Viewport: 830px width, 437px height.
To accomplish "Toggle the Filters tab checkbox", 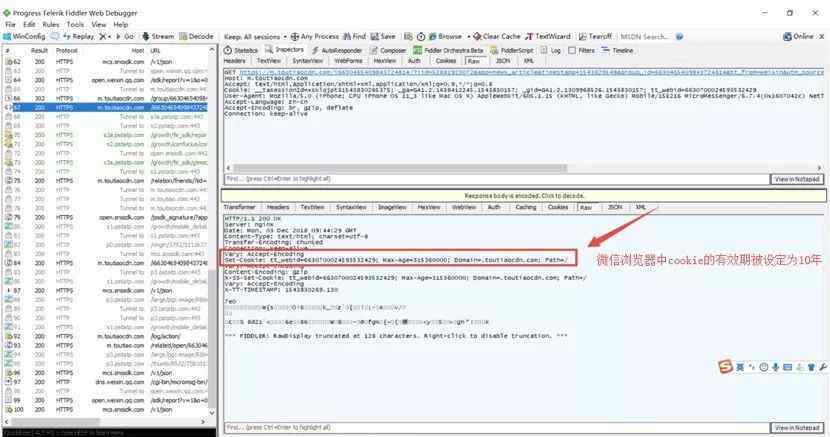I will (572, 50).
